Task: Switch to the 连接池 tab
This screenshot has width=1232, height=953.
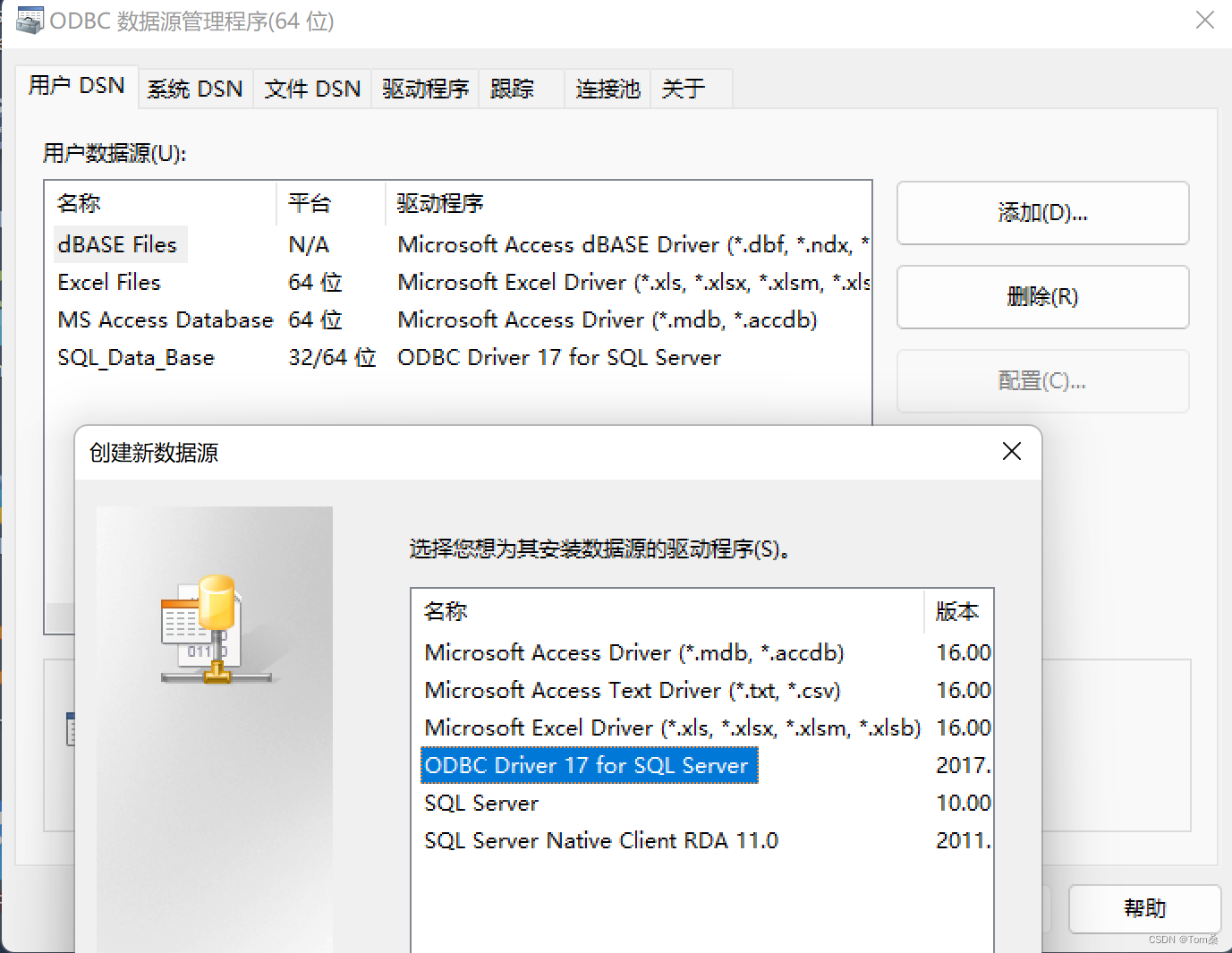Action: [x=608, y=89]
